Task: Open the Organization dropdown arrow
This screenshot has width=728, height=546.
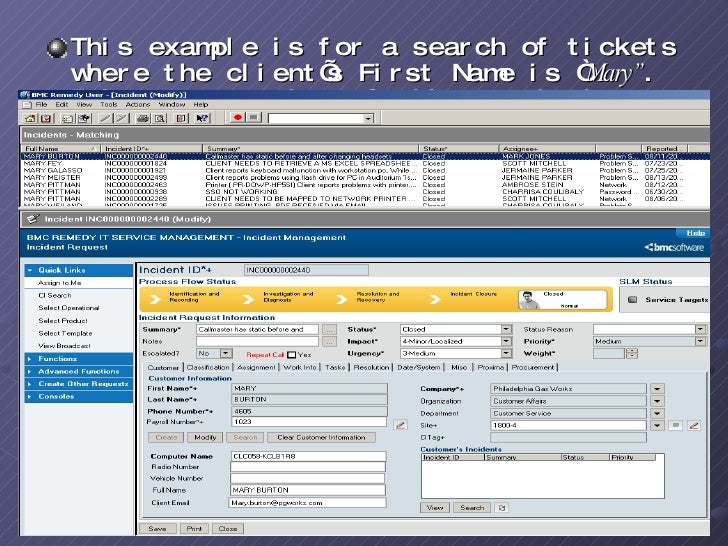Action: [657, 401]
